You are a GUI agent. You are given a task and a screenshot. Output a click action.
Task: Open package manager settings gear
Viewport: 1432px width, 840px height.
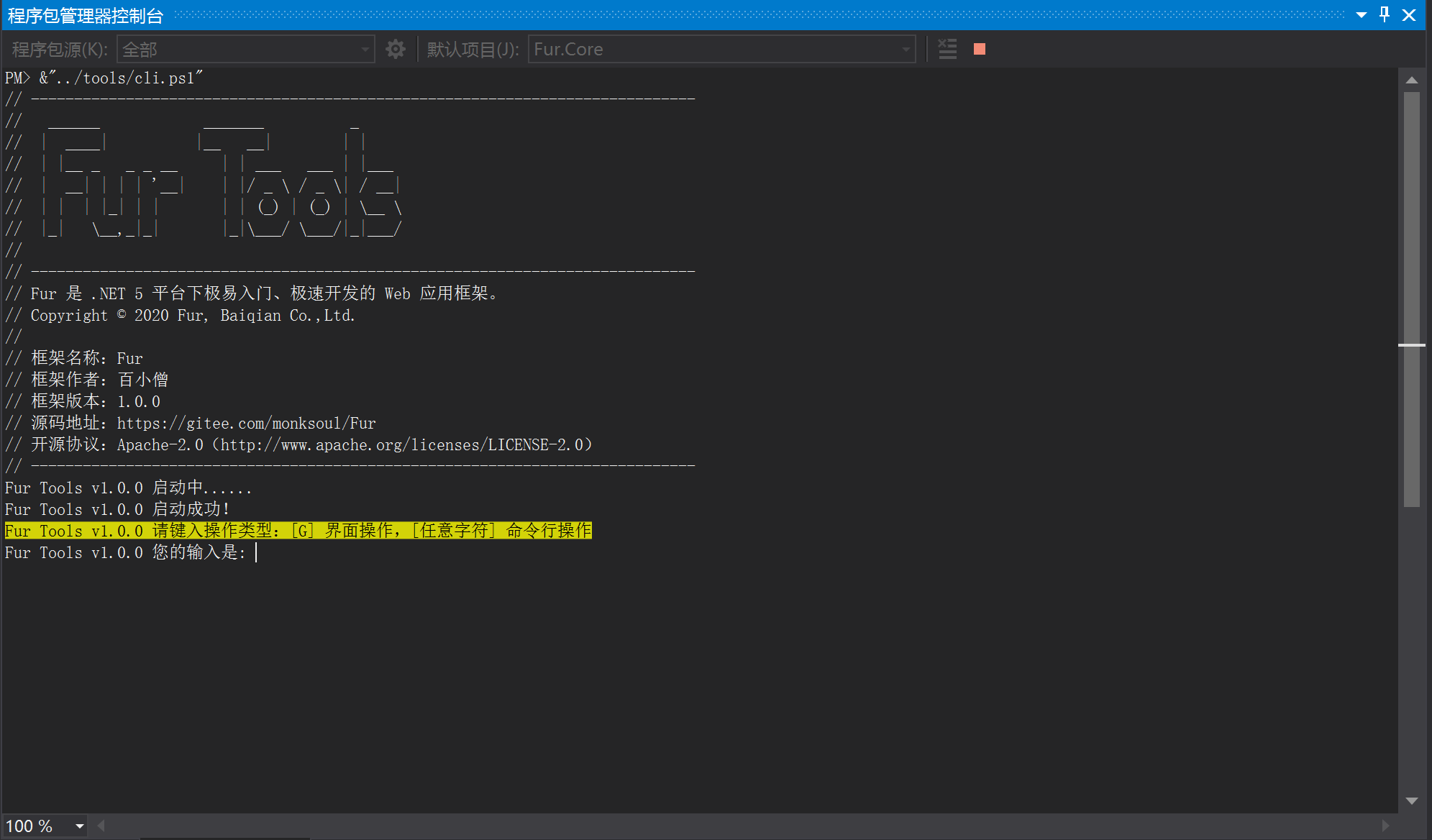pos(395,49)
